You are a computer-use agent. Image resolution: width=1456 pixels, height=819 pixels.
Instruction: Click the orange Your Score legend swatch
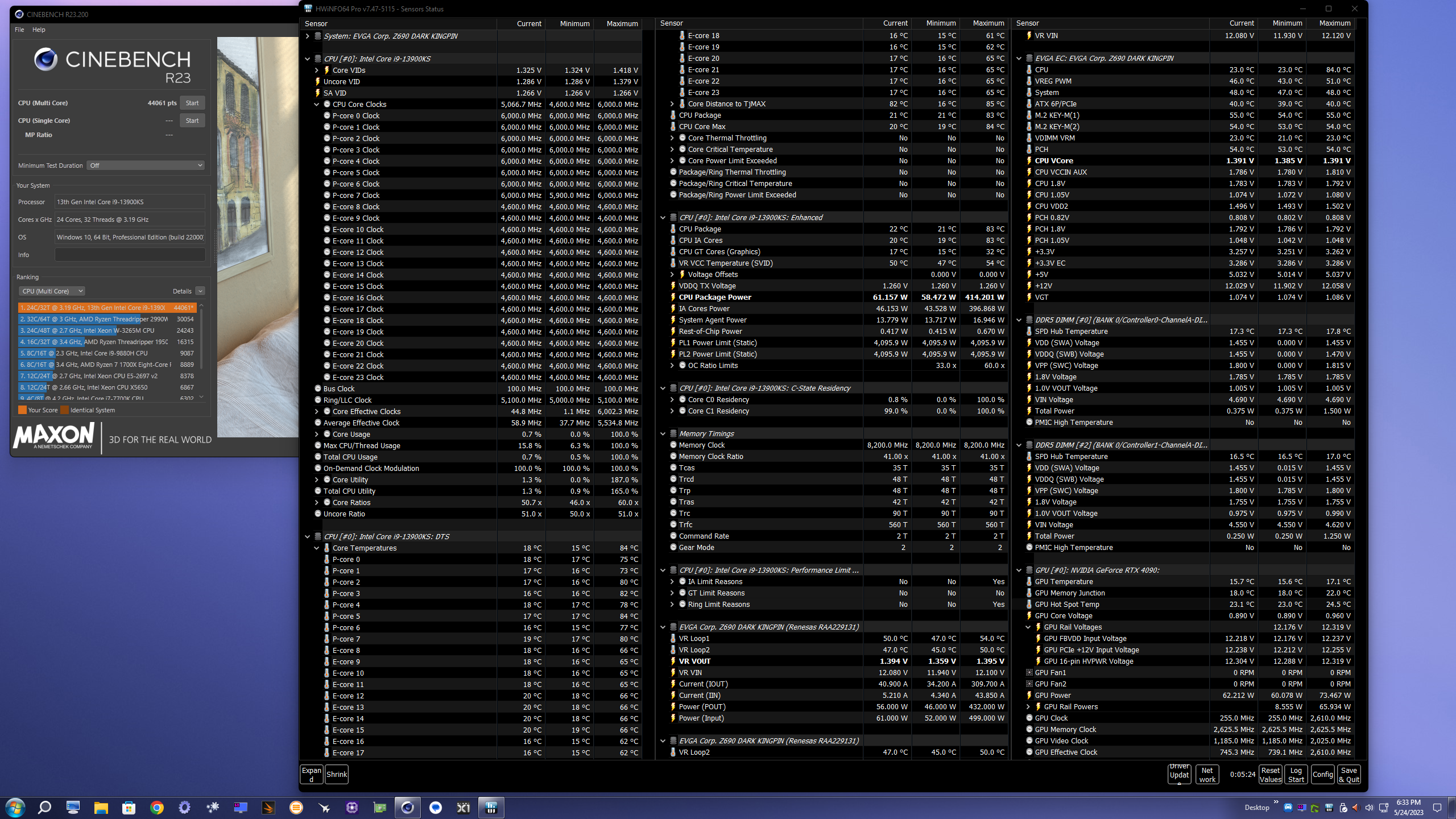[x=22, y=410]
